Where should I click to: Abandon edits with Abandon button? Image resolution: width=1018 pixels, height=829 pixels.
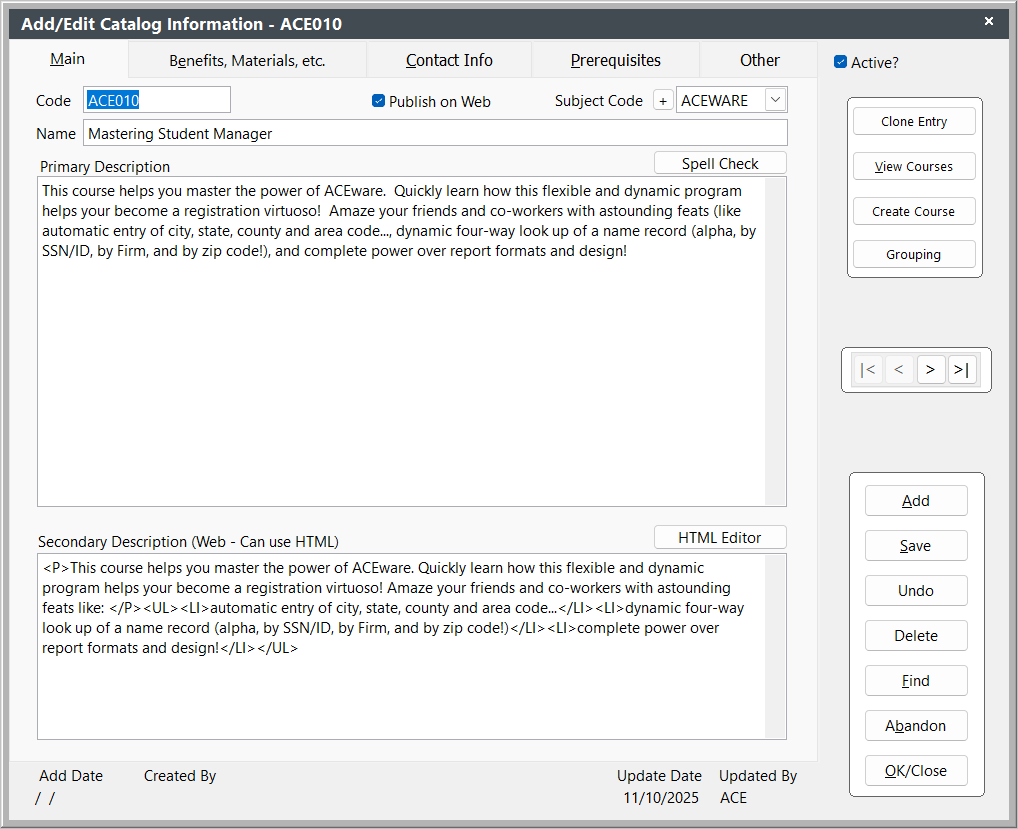pos(916,725)
